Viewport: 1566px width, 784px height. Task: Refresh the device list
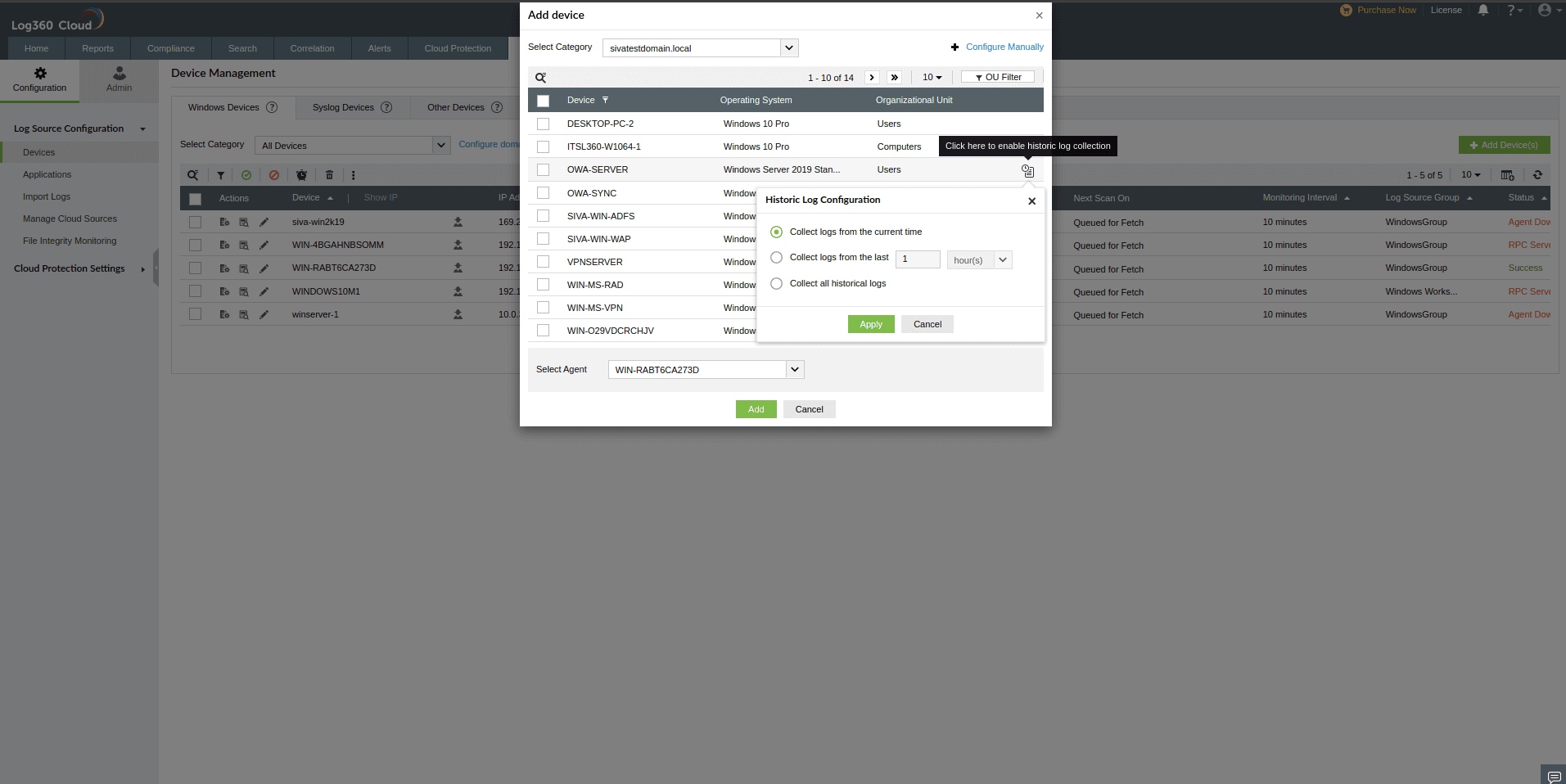(x=1538, y=174)
